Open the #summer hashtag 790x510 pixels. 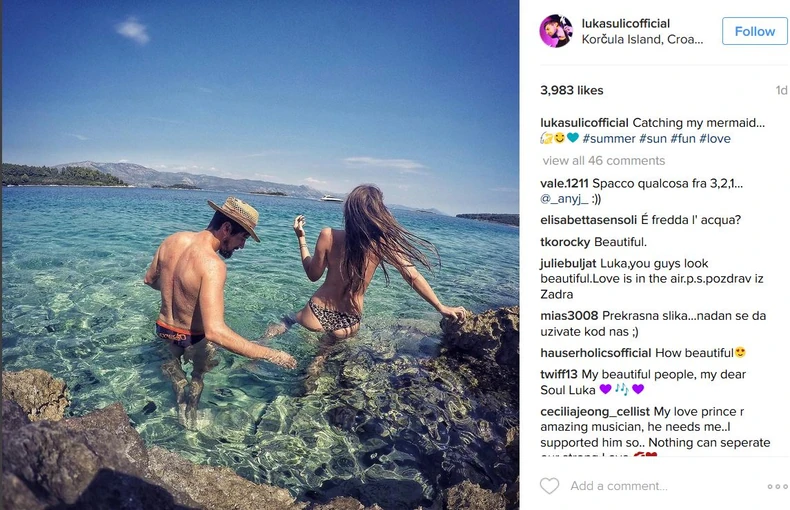tap(609, 139)
